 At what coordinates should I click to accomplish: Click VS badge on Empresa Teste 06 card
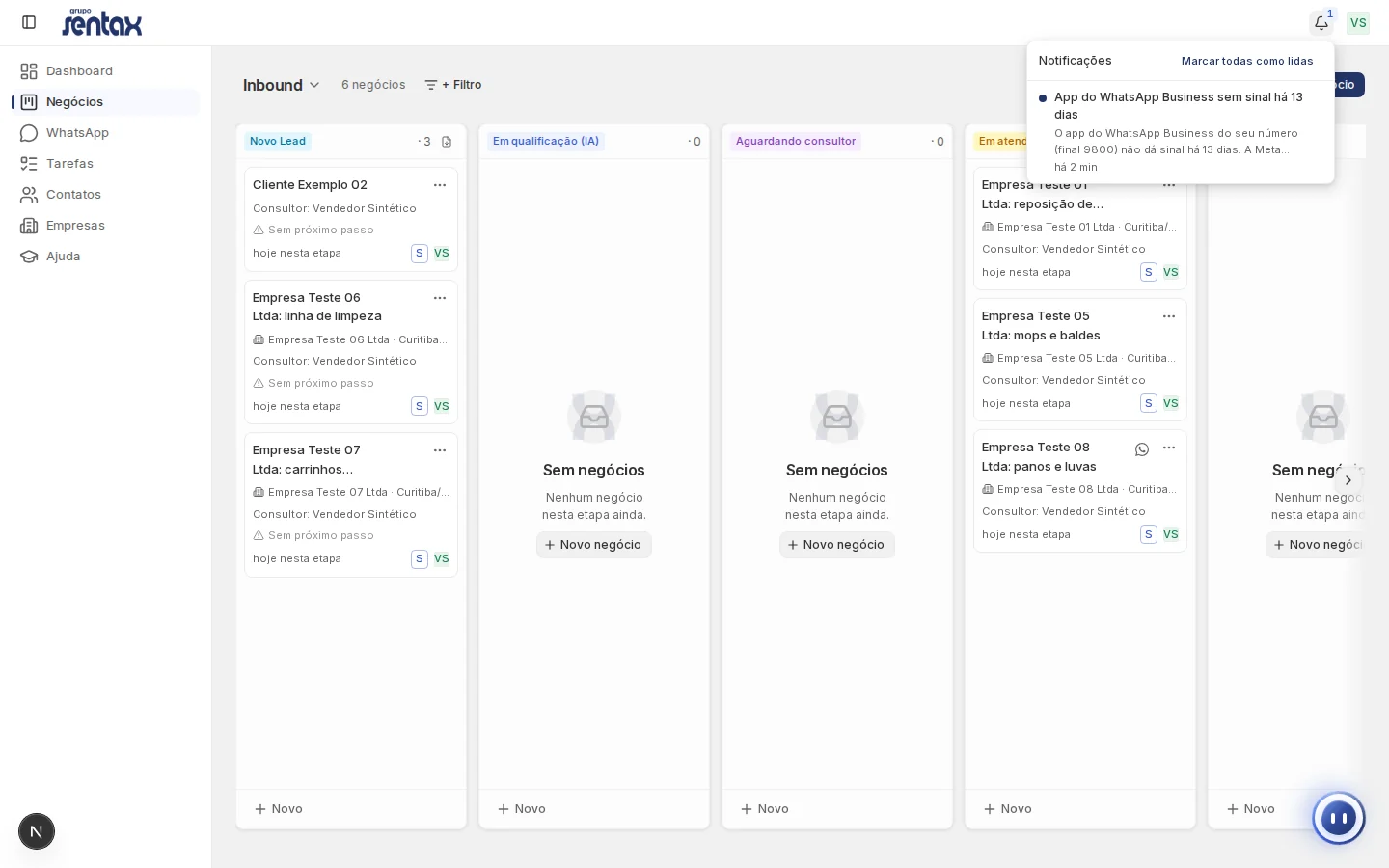(442, 407)
